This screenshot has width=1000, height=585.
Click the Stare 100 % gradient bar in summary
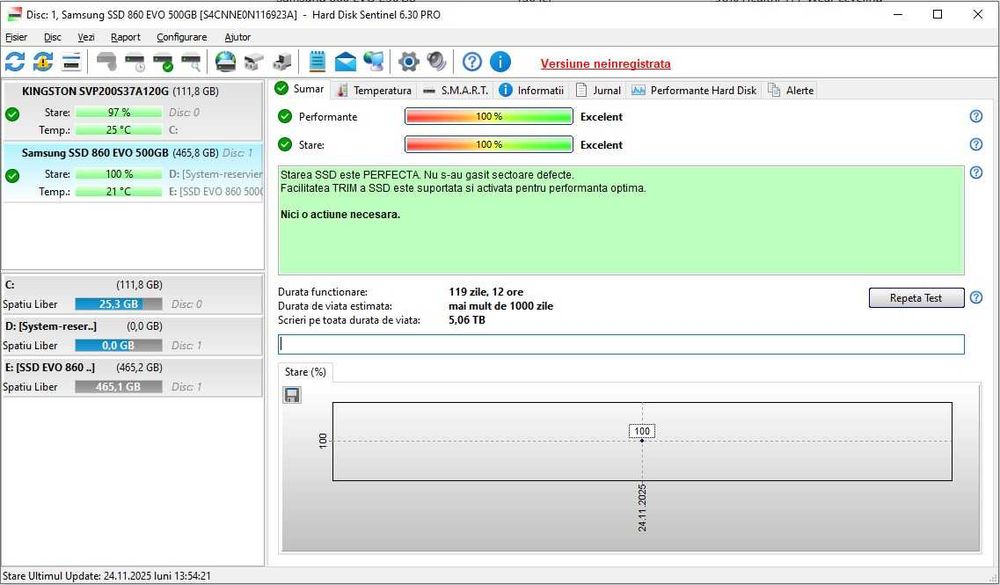pos(489,145)
